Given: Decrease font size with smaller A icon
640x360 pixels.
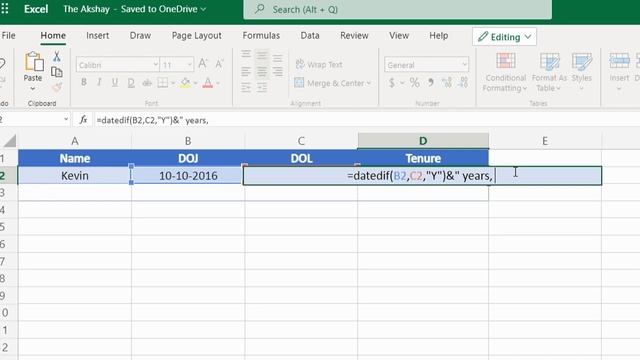Looking at the screenshot, I should tap(219, 64).
